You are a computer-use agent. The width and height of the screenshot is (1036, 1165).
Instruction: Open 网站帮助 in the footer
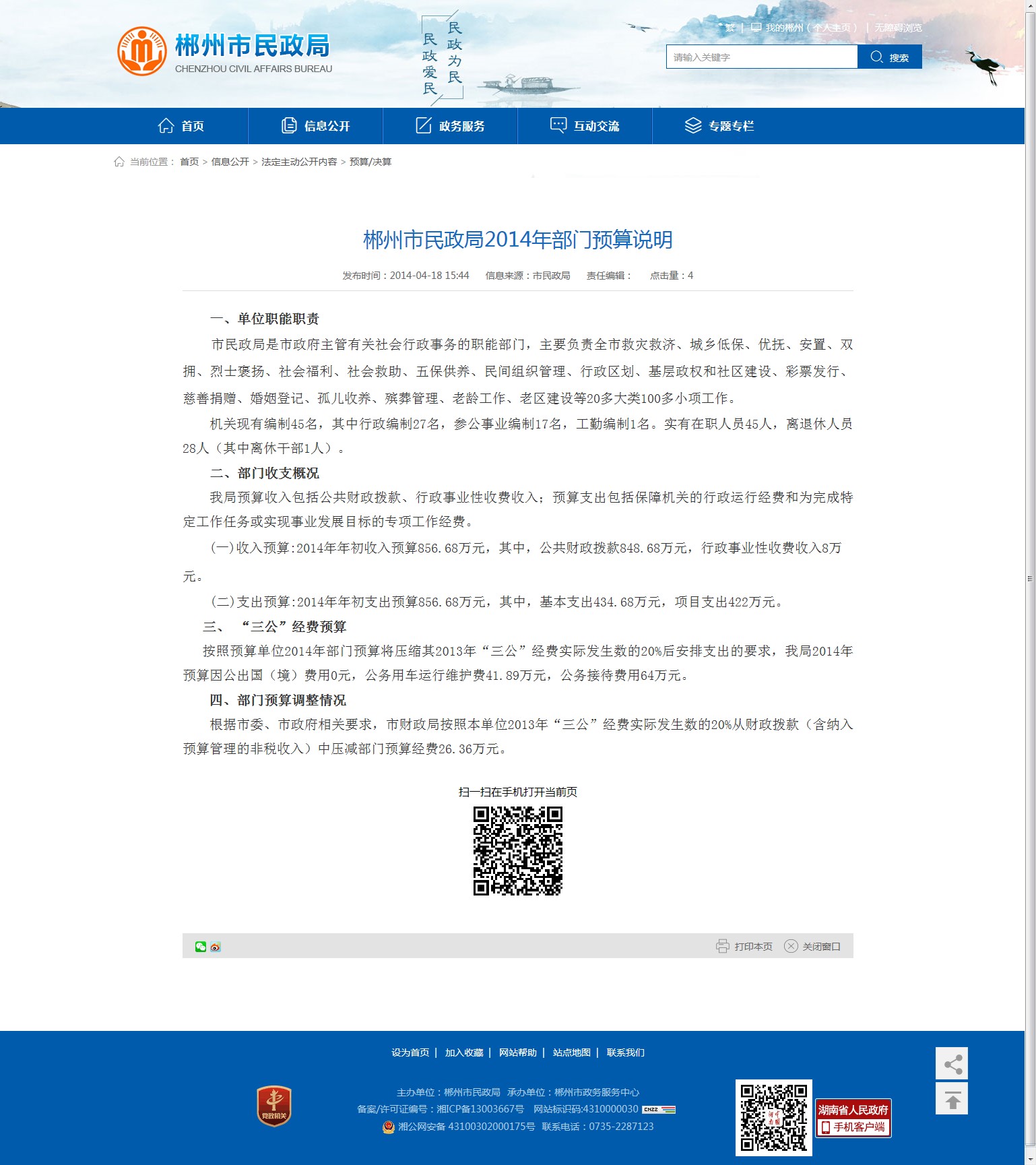tap(518, 1052)
